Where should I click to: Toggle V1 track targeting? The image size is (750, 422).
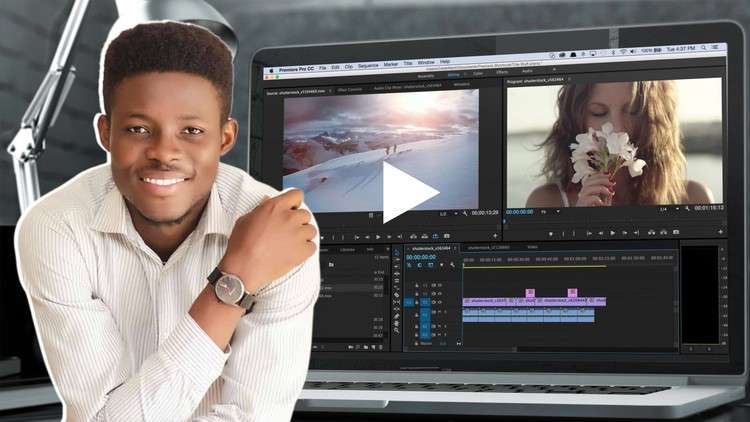click(x=425, y=302)
